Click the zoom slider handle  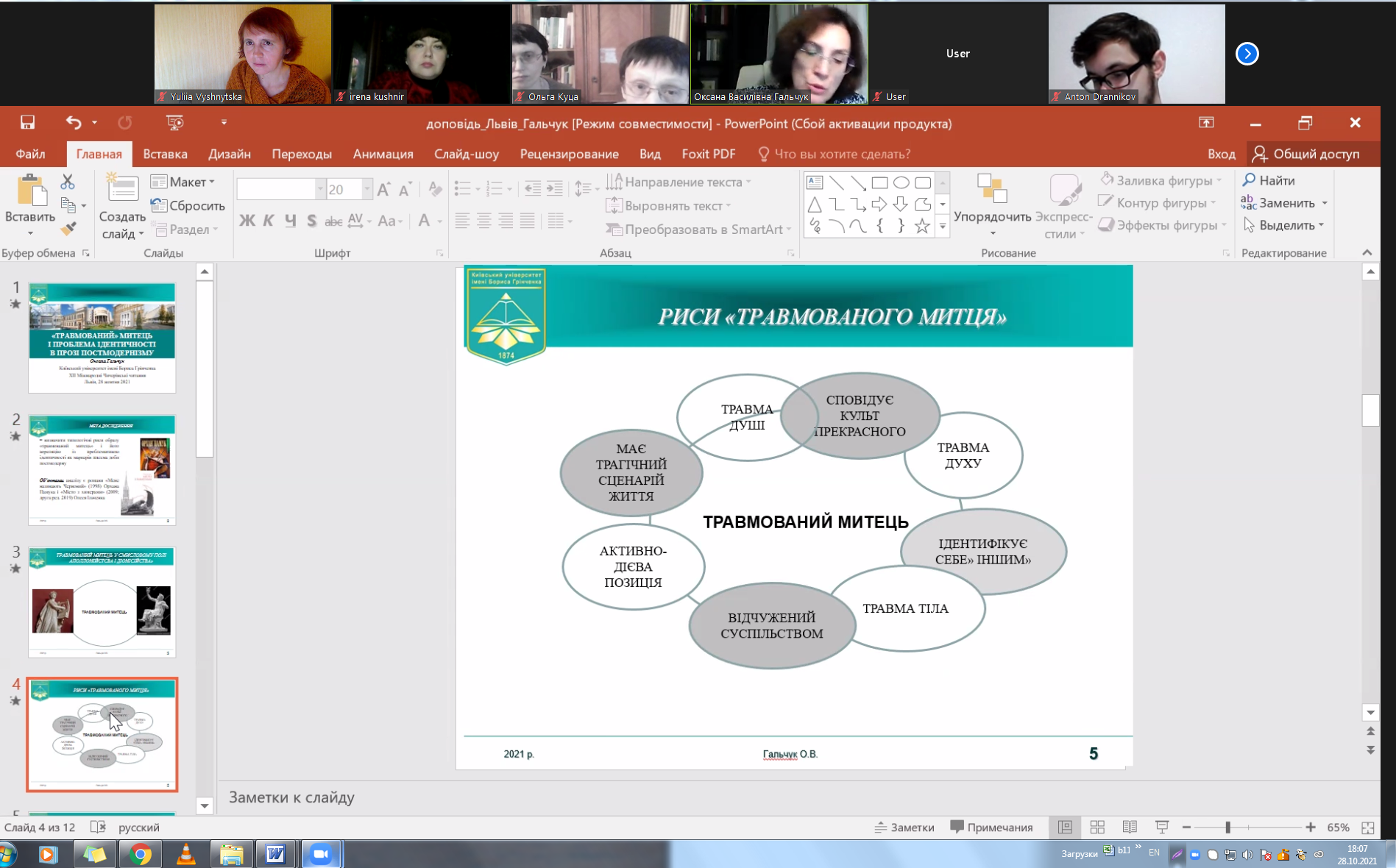pyautogui.click(x=1227, y=828)
